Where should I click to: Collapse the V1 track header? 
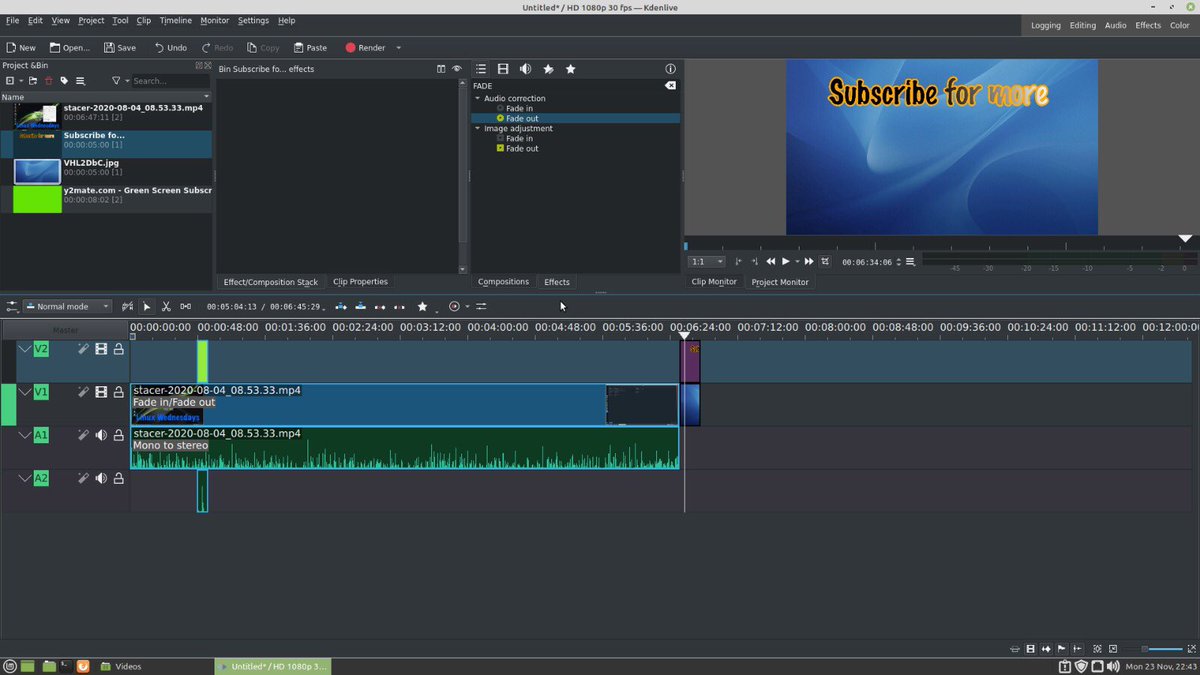tap(25, 392)
